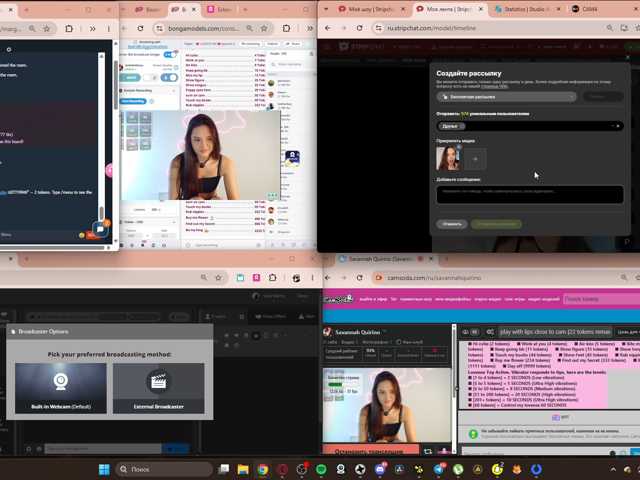Image resolution: width=640 pixels, height=480 pixels.
Task: Select the Savannah Quirino camsoda tab
Action: pyautogui.click(x=383, y=259)
